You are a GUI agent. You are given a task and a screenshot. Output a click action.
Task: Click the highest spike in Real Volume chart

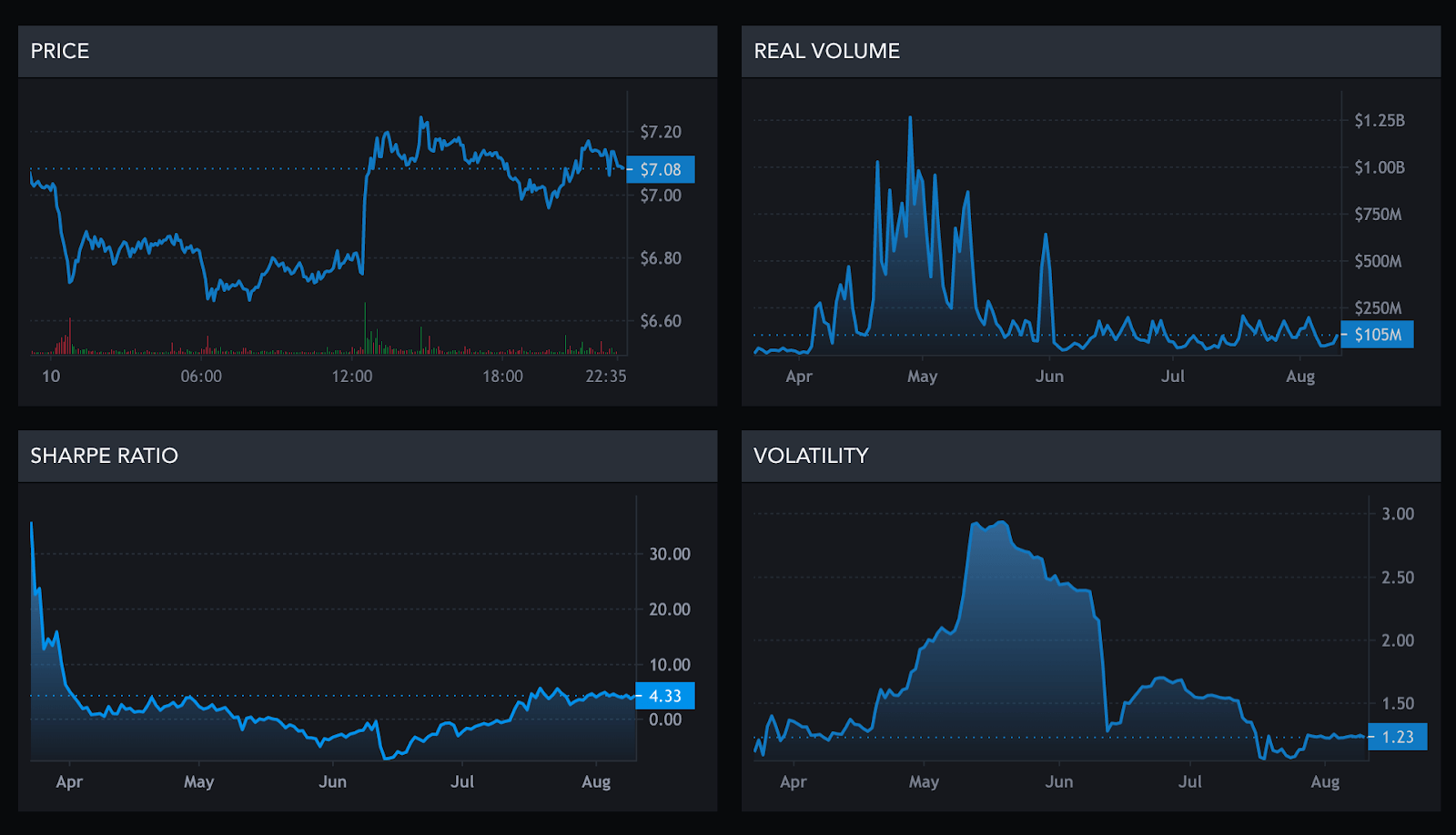point(909,118)
